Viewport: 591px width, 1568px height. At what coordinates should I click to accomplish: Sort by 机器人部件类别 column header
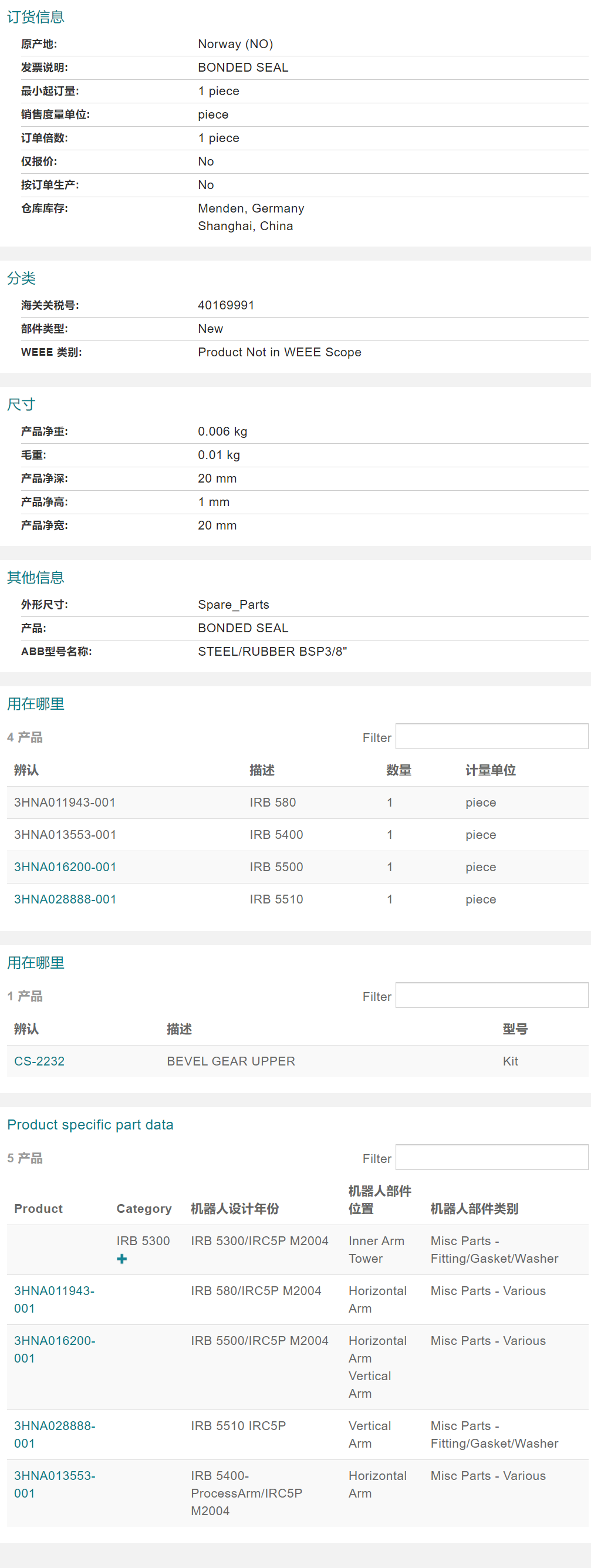(475, 1209)
